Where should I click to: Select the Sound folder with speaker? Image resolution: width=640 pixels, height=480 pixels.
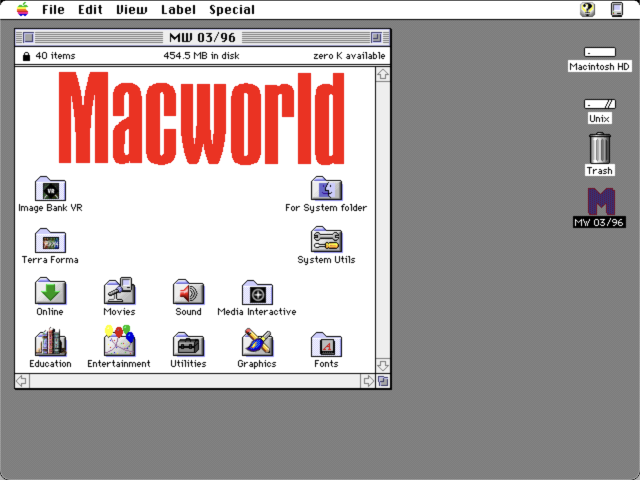(x=188, y=292)
